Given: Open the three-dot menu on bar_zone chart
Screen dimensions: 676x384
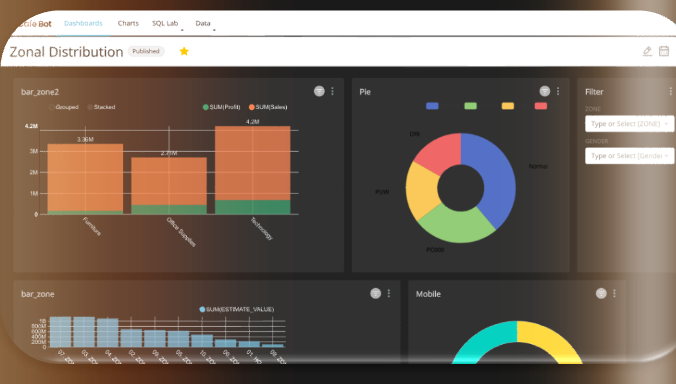Looking at the screenshot, I should pos(389,293).
